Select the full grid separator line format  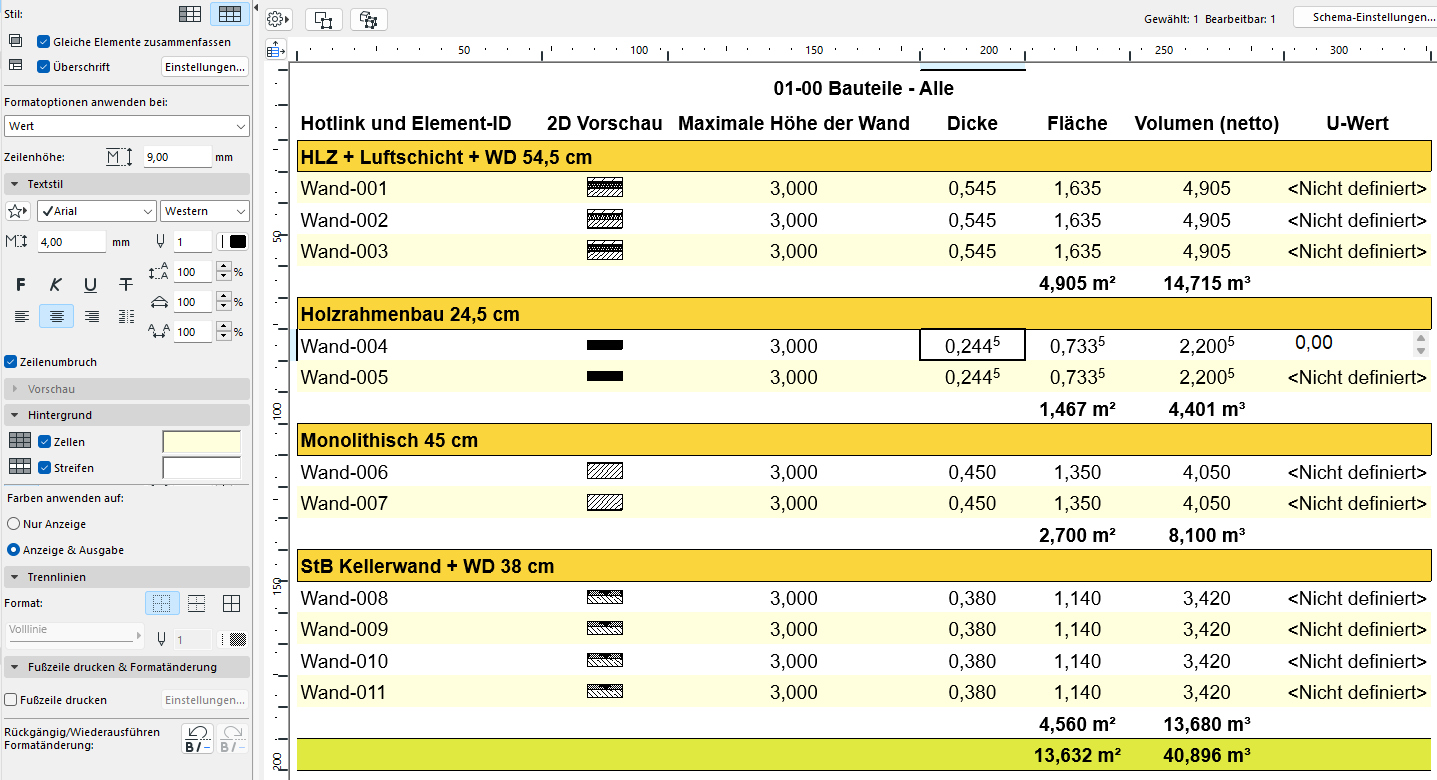point(231,604)
